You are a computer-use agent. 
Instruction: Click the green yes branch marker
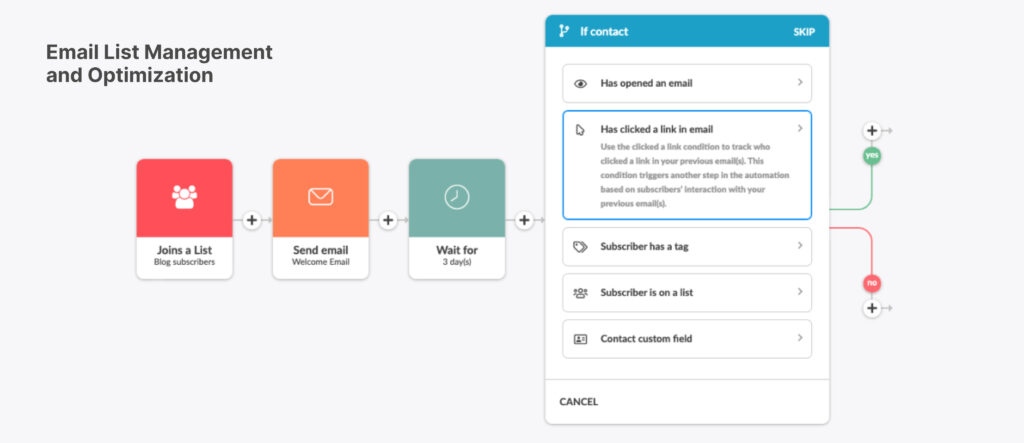[x=872, y=156]
